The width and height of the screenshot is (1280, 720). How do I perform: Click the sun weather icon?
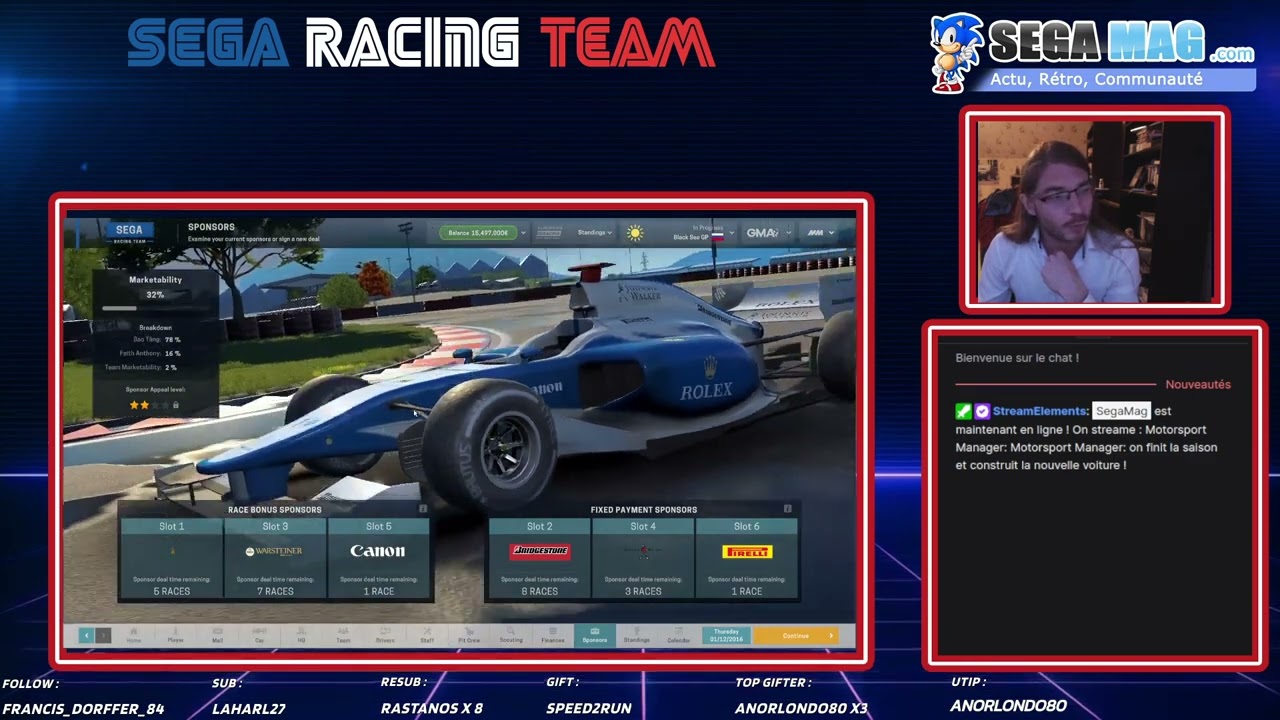point(635,233)
